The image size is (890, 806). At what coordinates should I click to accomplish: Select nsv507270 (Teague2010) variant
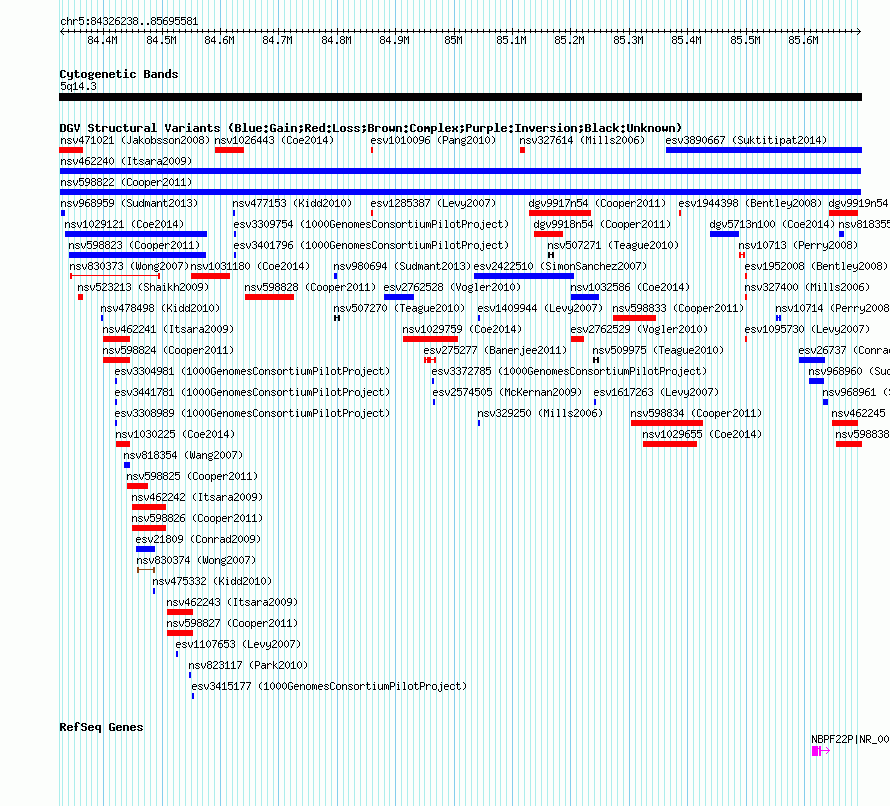[399, 308]
